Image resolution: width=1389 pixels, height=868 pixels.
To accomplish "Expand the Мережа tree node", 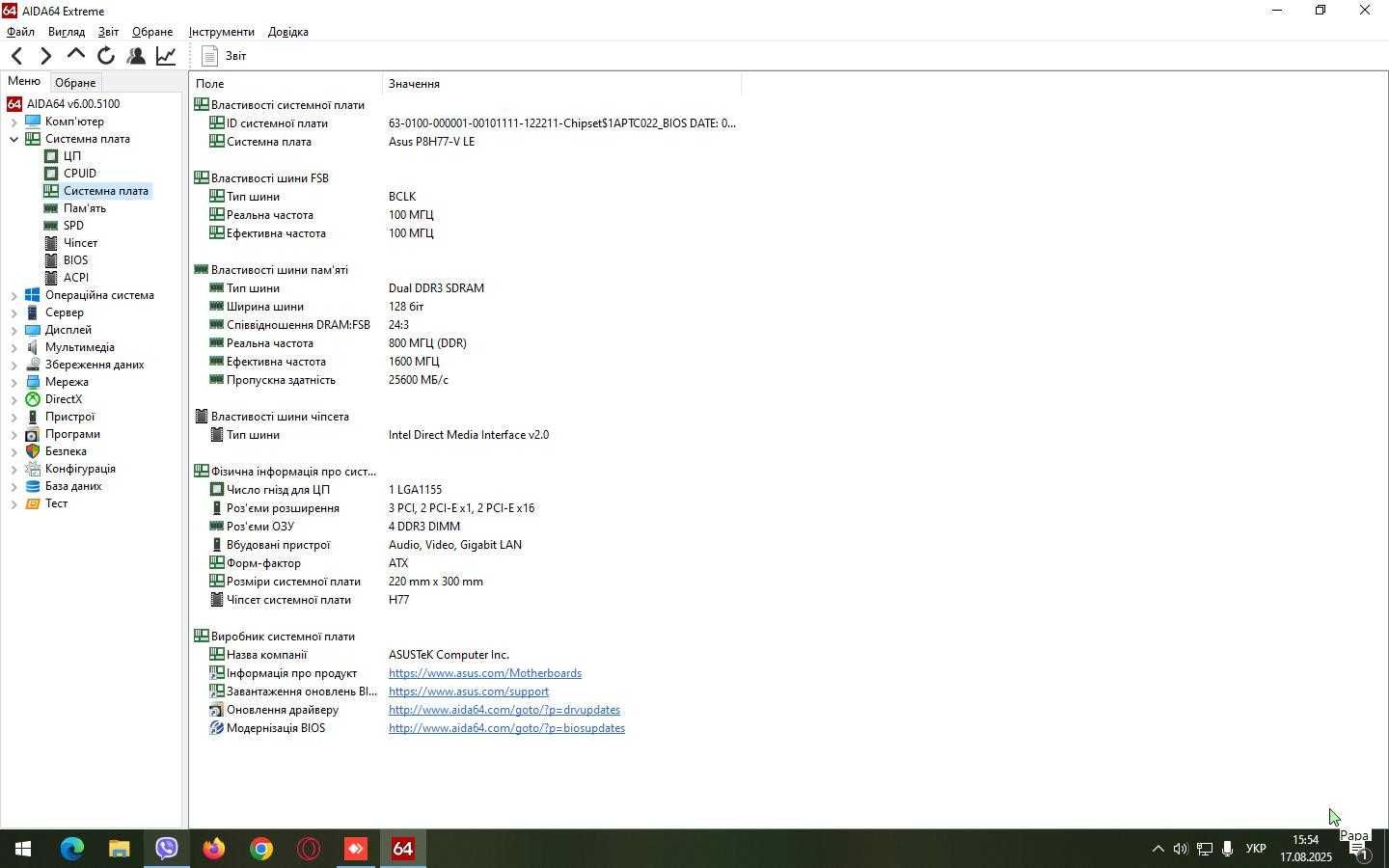I will click(x=14, y=382).
